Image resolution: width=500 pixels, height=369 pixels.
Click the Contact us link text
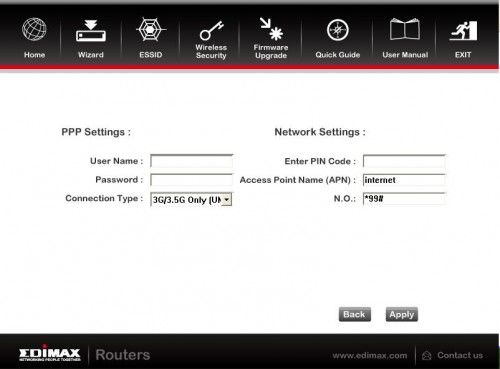click(460, 355)
